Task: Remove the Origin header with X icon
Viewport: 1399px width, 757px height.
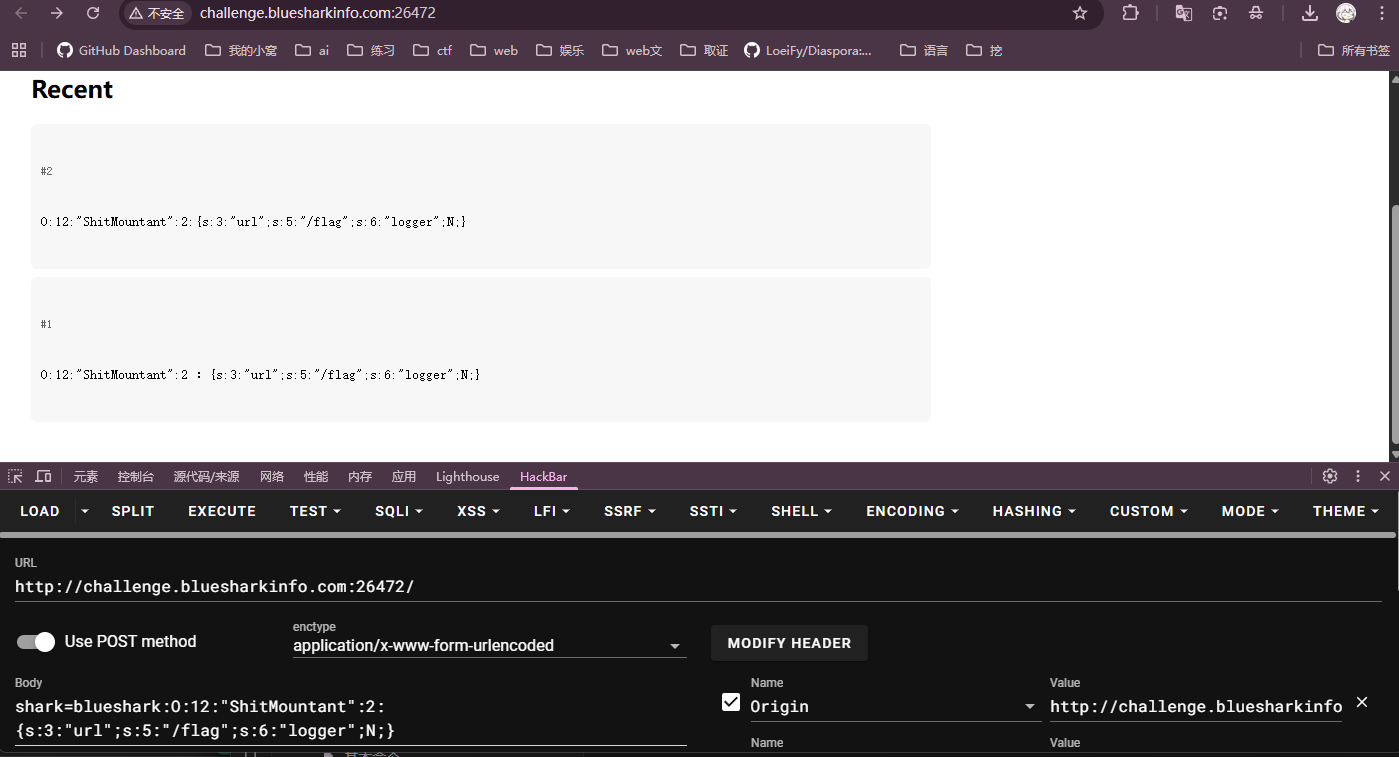Action: tap(1361, 703)
